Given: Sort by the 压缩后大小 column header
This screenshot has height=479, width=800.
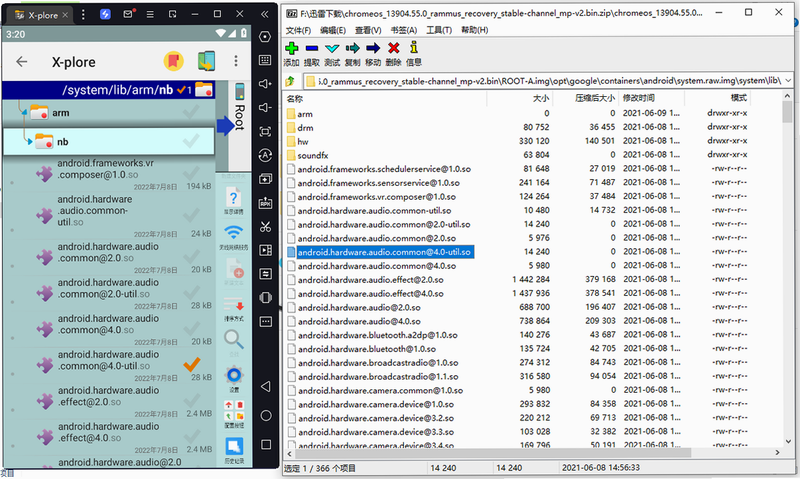Looking at the screenshot, I should click(x=586, y=98).
